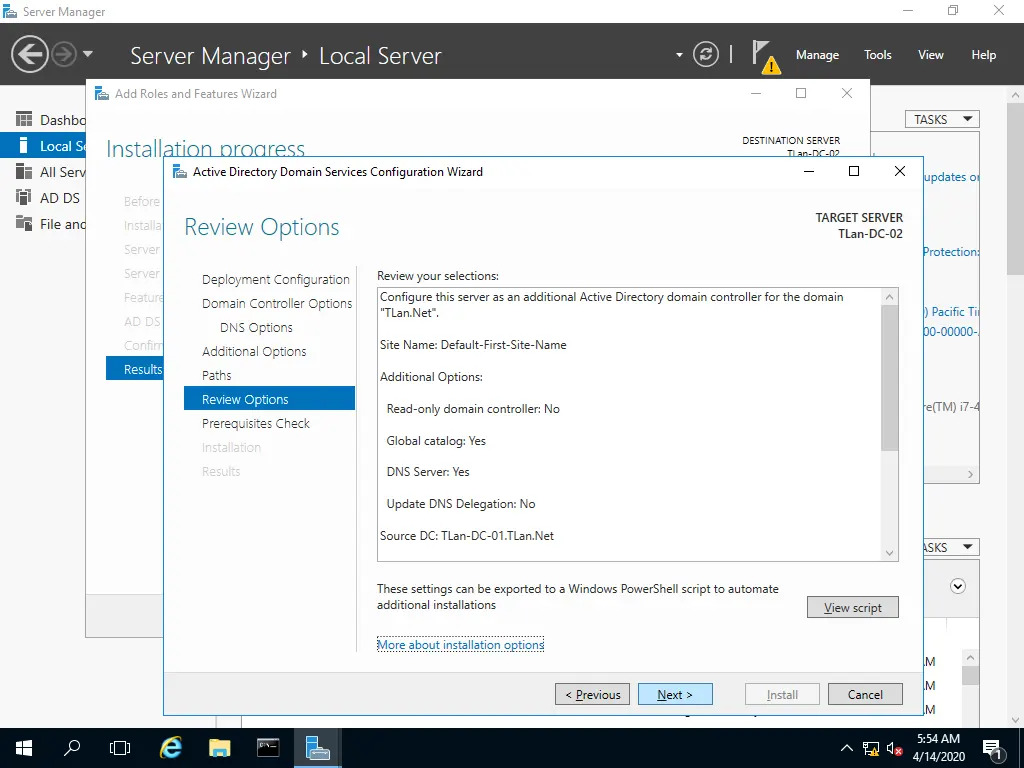
Task: Click the Server Manager title bar icon
Action: [x=10, y=11]
